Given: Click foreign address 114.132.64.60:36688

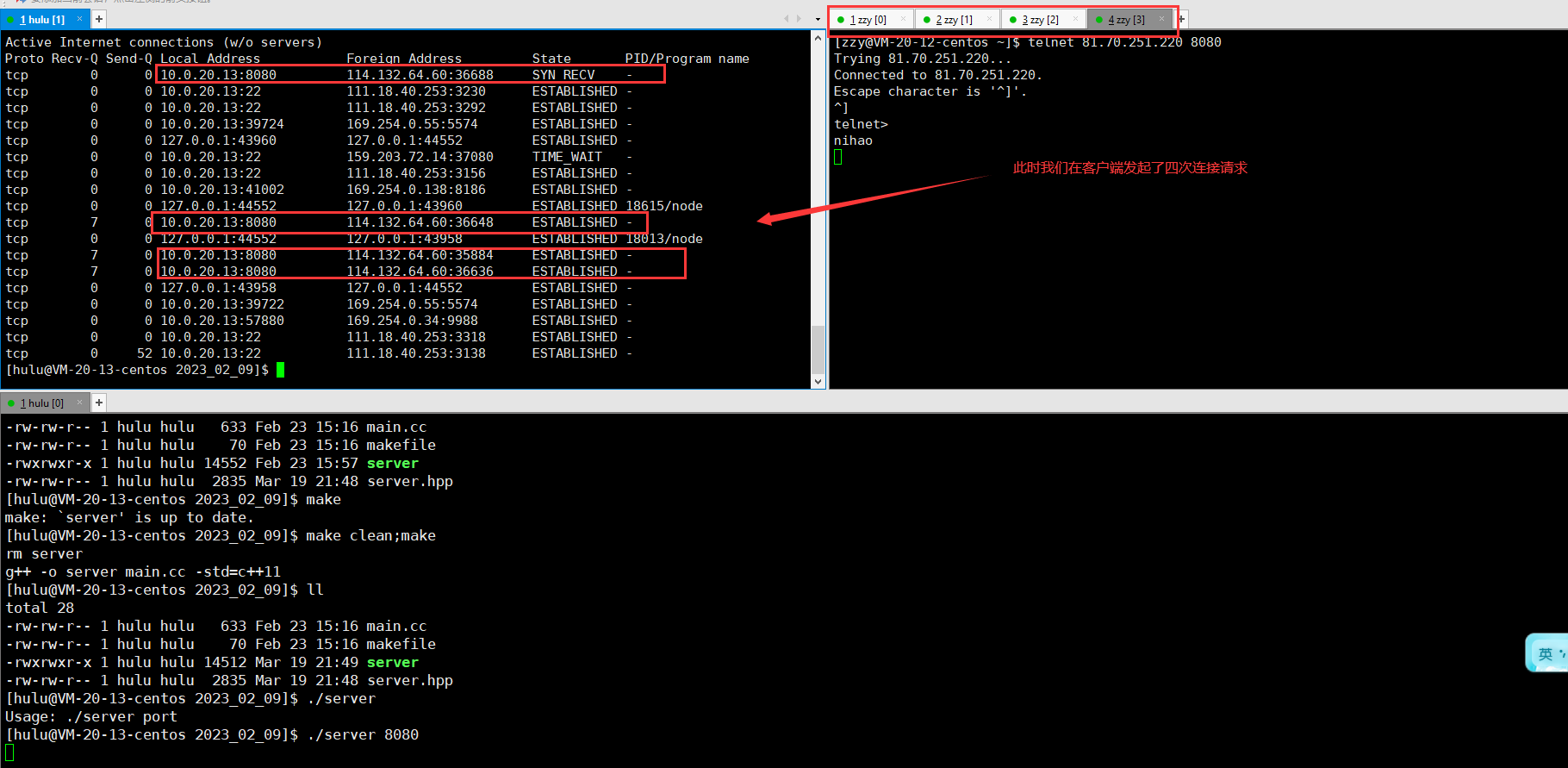Looking at the screenshot, I should pos(420,75).
